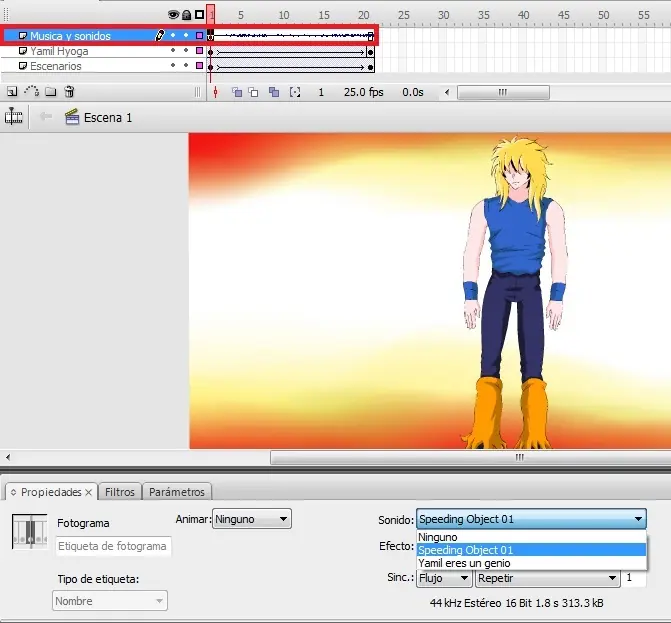
Task: Toggle show/hide all layers eye icon
Action: 173,15
